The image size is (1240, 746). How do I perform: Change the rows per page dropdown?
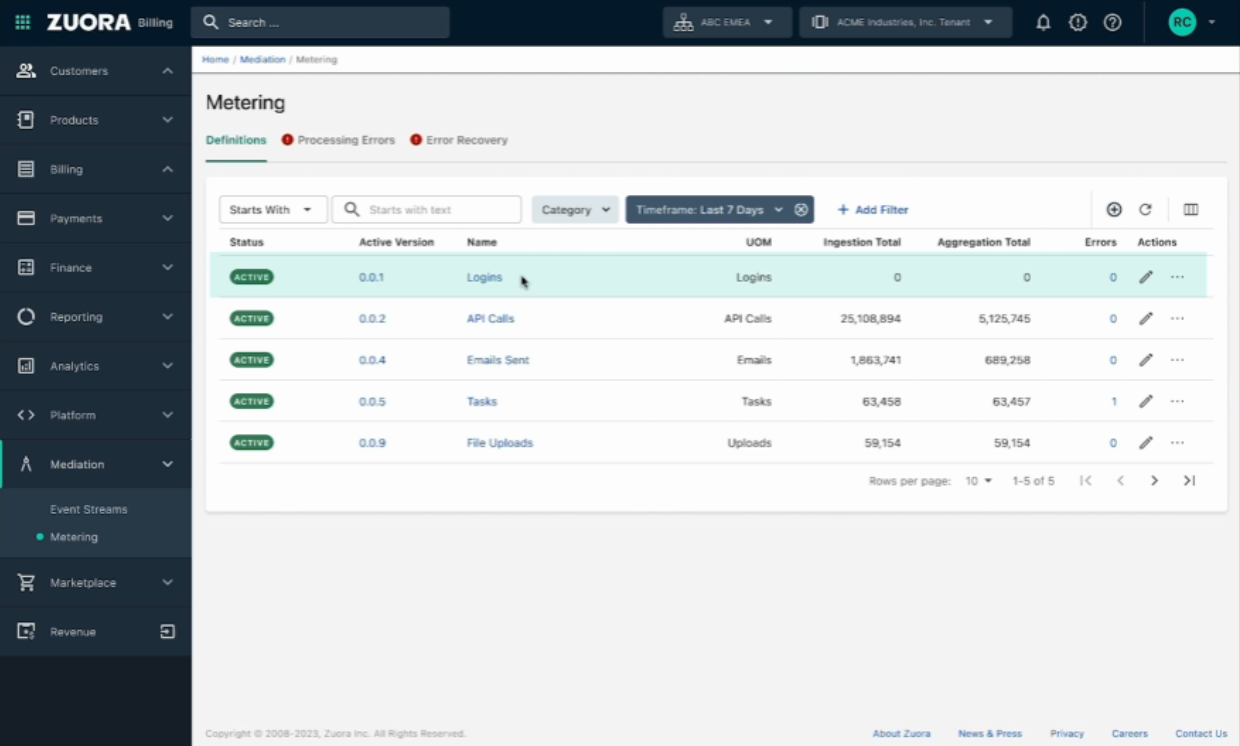click(978, 481)
